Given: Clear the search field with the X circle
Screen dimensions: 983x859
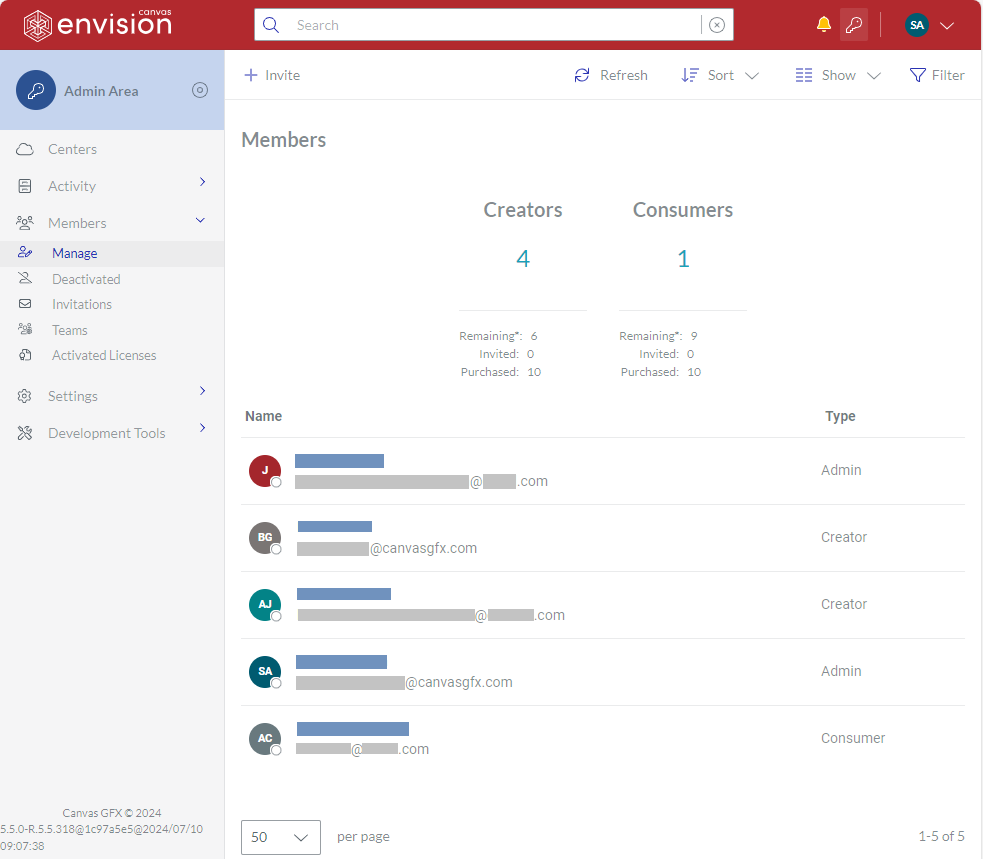Looking at the screenshot, I should [x=717, y=24].
